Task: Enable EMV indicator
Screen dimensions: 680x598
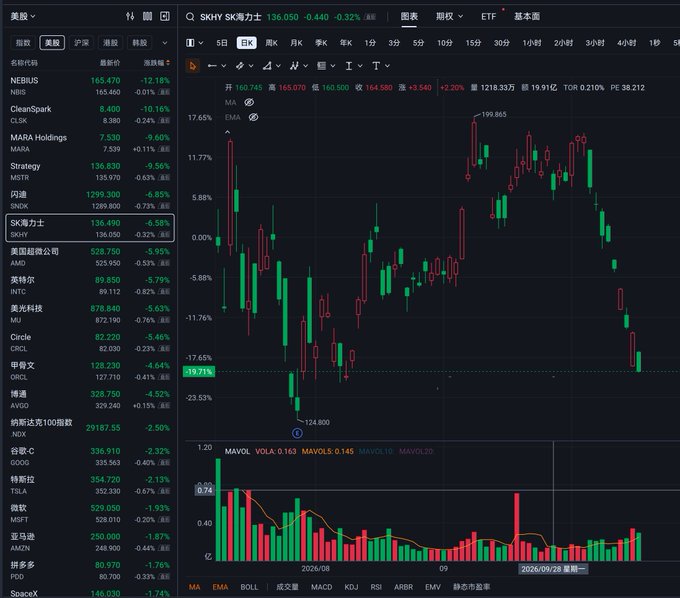Action: (x=433, y=587)
